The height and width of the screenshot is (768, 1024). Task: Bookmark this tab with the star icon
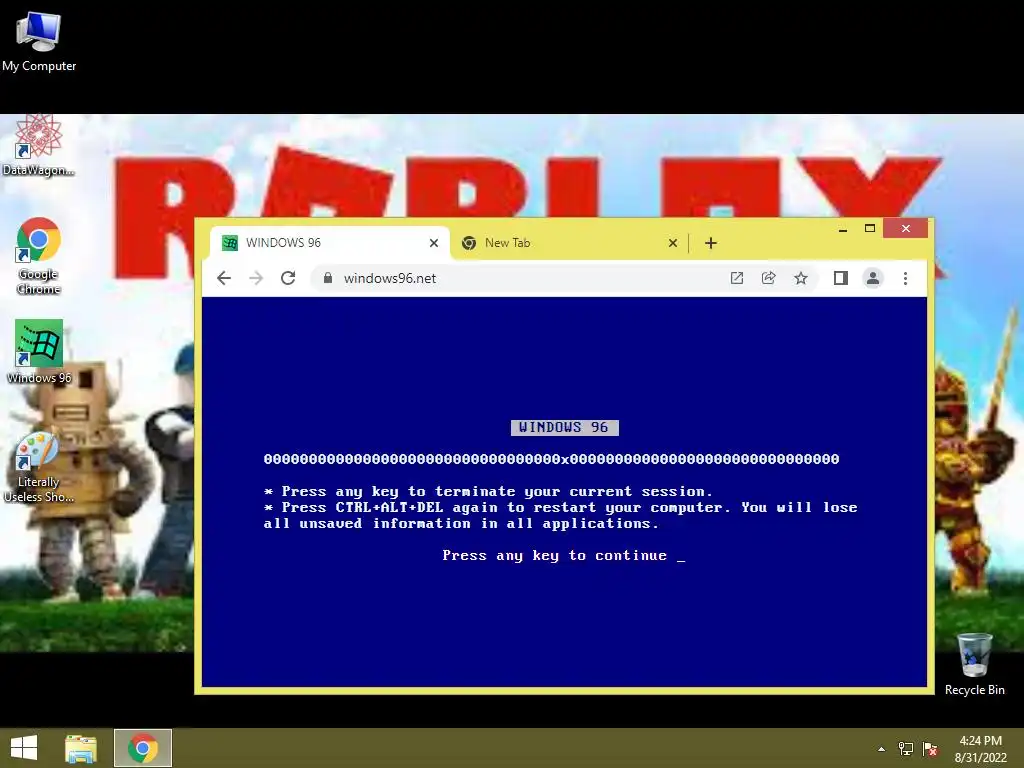click(801, 278)
